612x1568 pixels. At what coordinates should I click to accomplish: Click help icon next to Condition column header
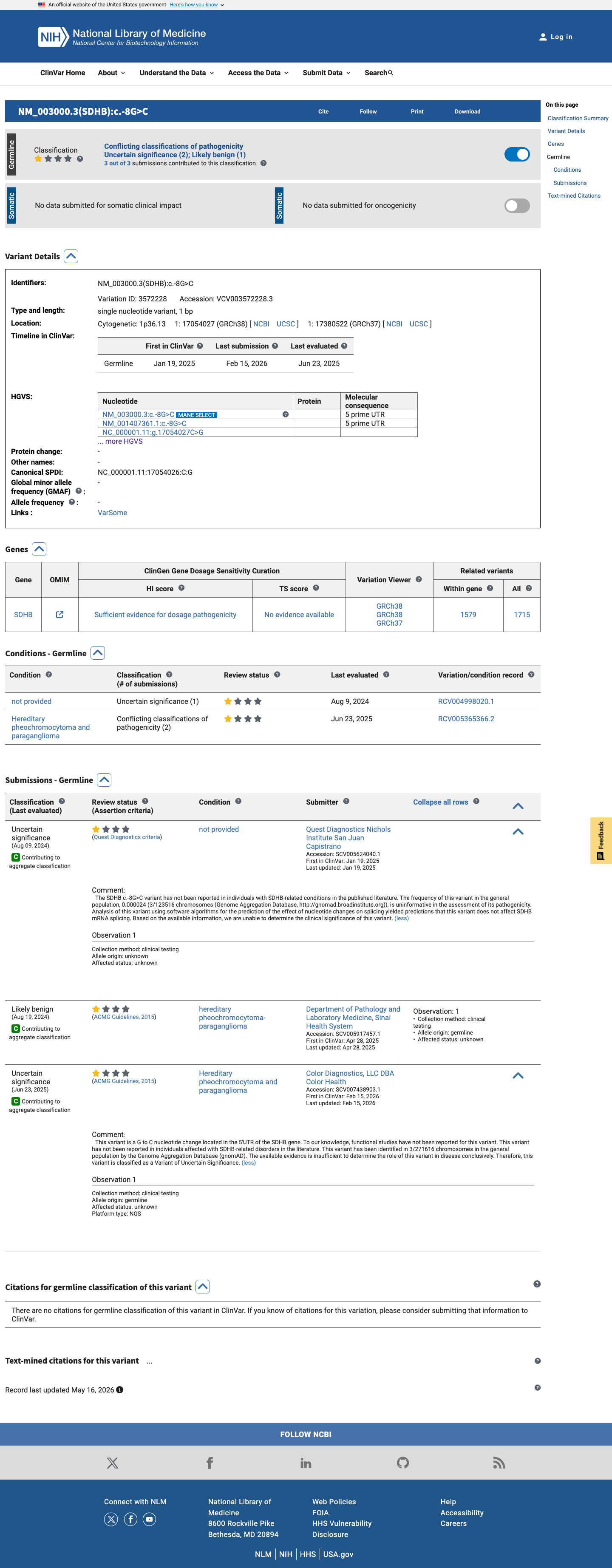coord(49,675)
